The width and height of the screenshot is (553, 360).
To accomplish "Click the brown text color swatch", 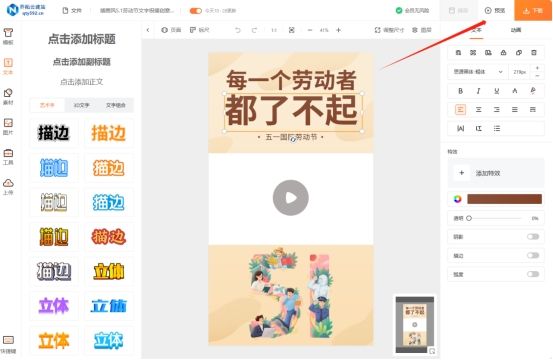I will point(504,199).
